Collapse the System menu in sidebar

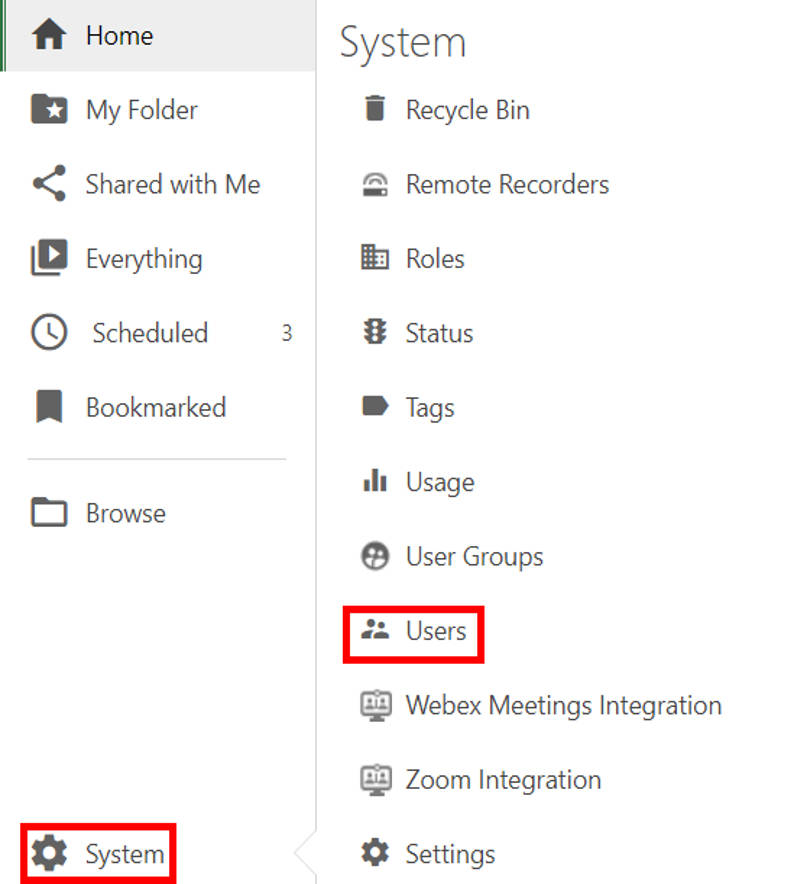(98, 854)
